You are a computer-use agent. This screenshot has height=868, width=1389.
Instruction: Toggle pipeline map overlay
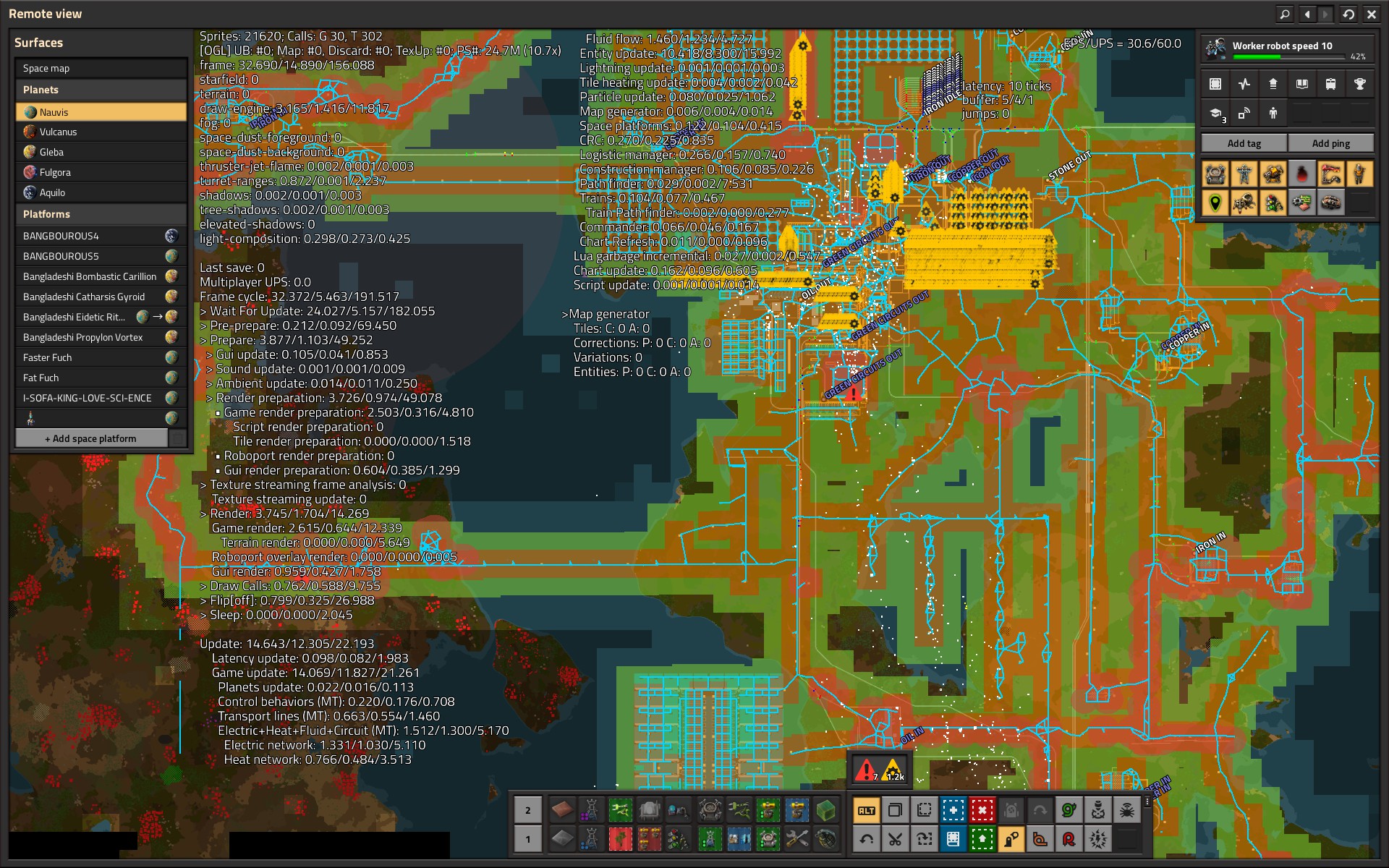click(x=1331, y=174)
